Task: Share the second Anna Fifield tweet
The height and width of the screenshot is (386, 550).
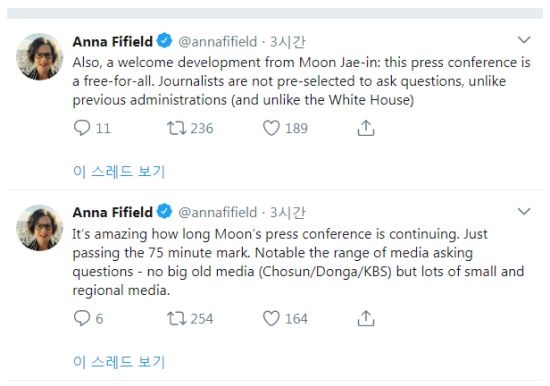Action: pos(366,318)
